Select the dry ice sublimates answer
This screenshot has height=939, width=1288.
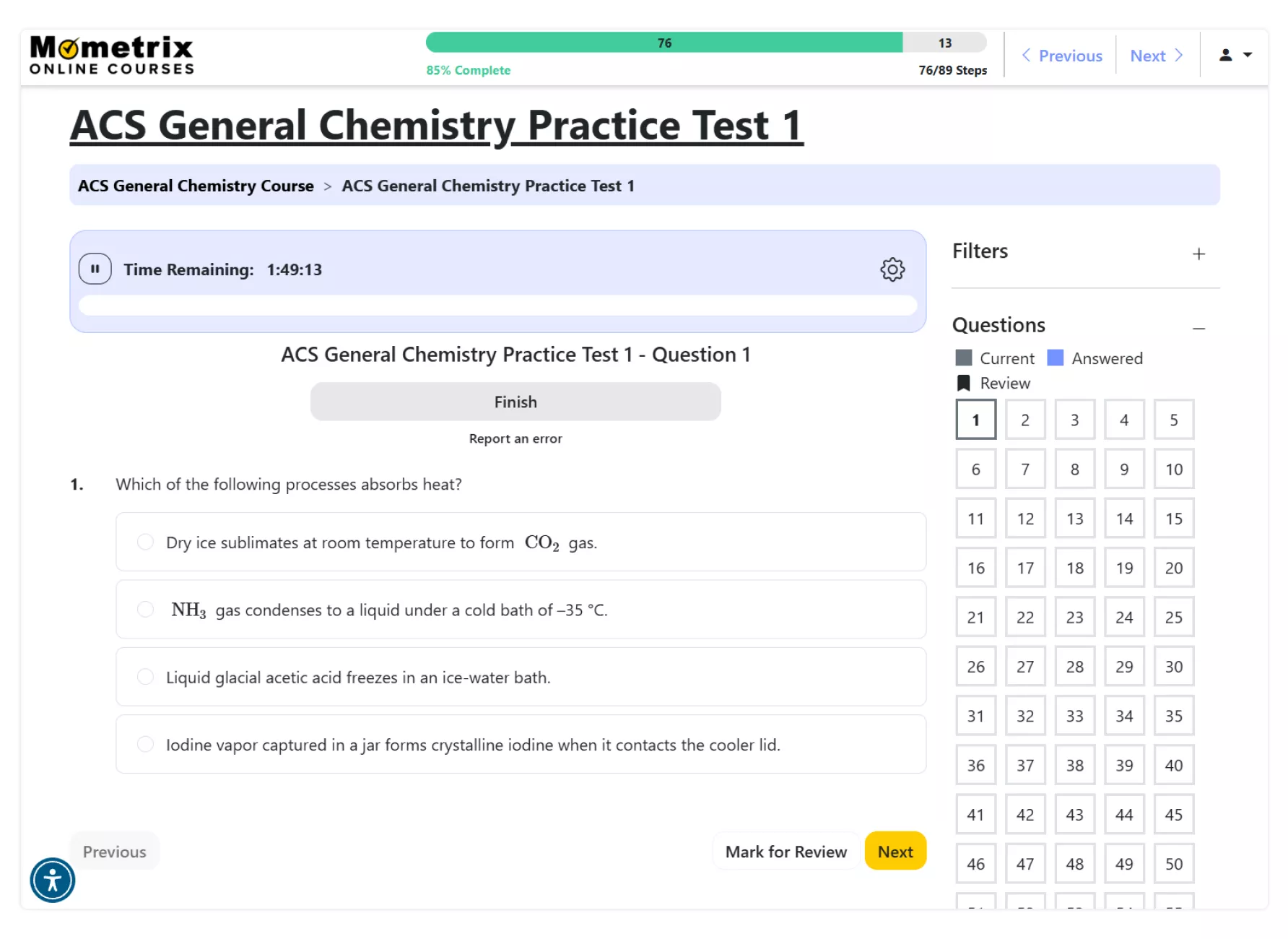[146, 542]
